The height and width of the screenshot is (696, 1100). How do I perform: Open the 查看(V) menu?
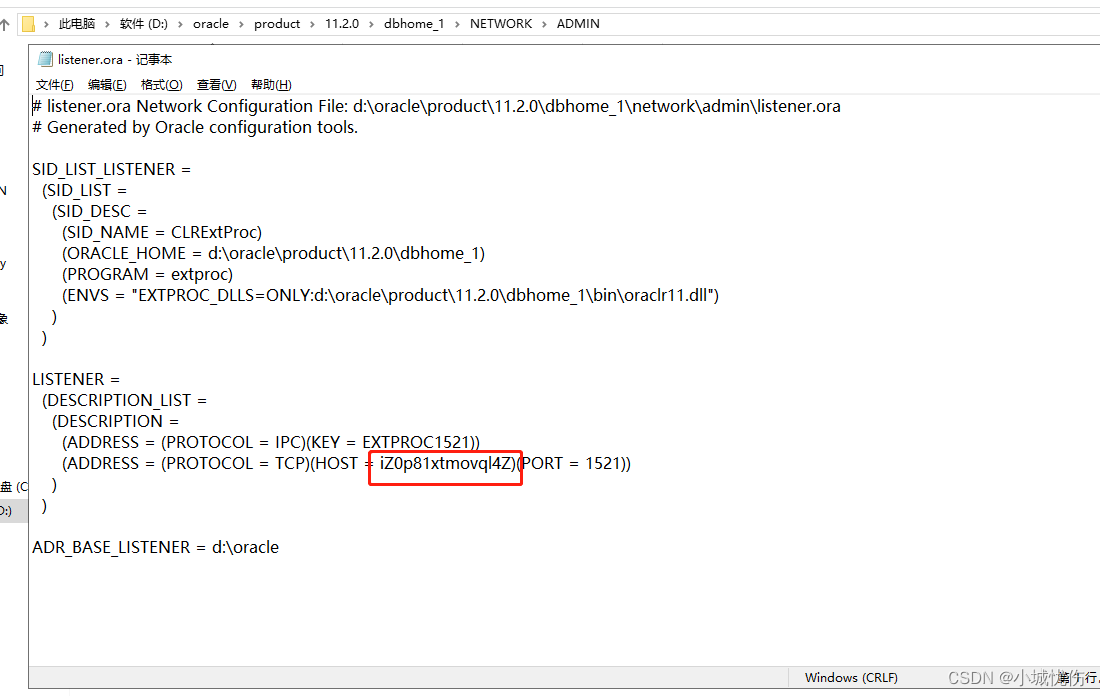tap(215, 84)
